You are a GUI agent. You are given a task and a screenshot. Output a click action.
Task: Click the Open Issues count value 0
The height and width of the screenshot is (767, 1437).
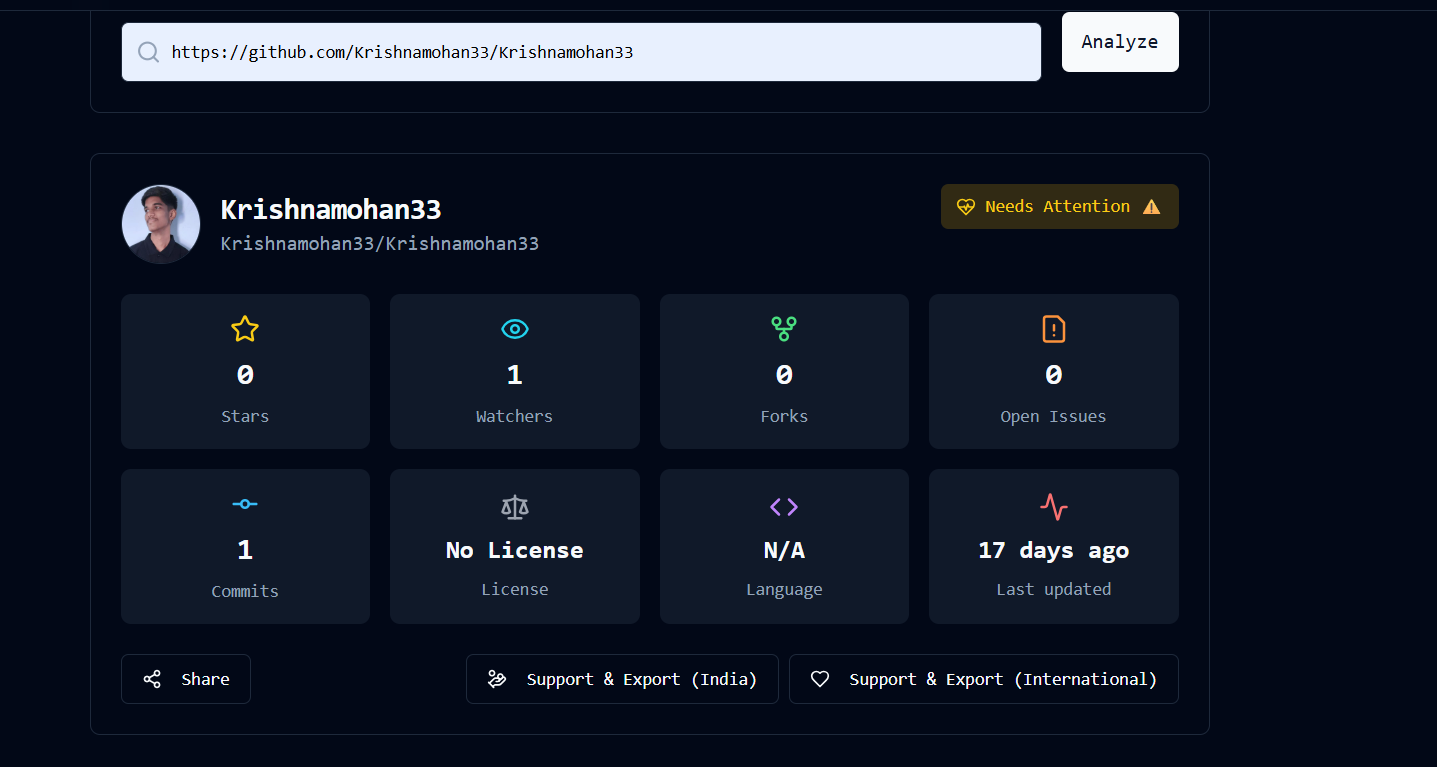[1054, 376]
